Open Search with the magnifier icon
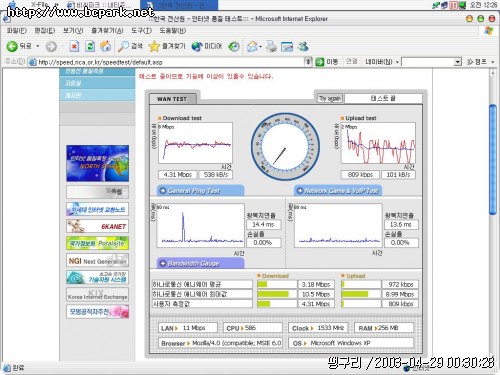 tap(123, 46)
